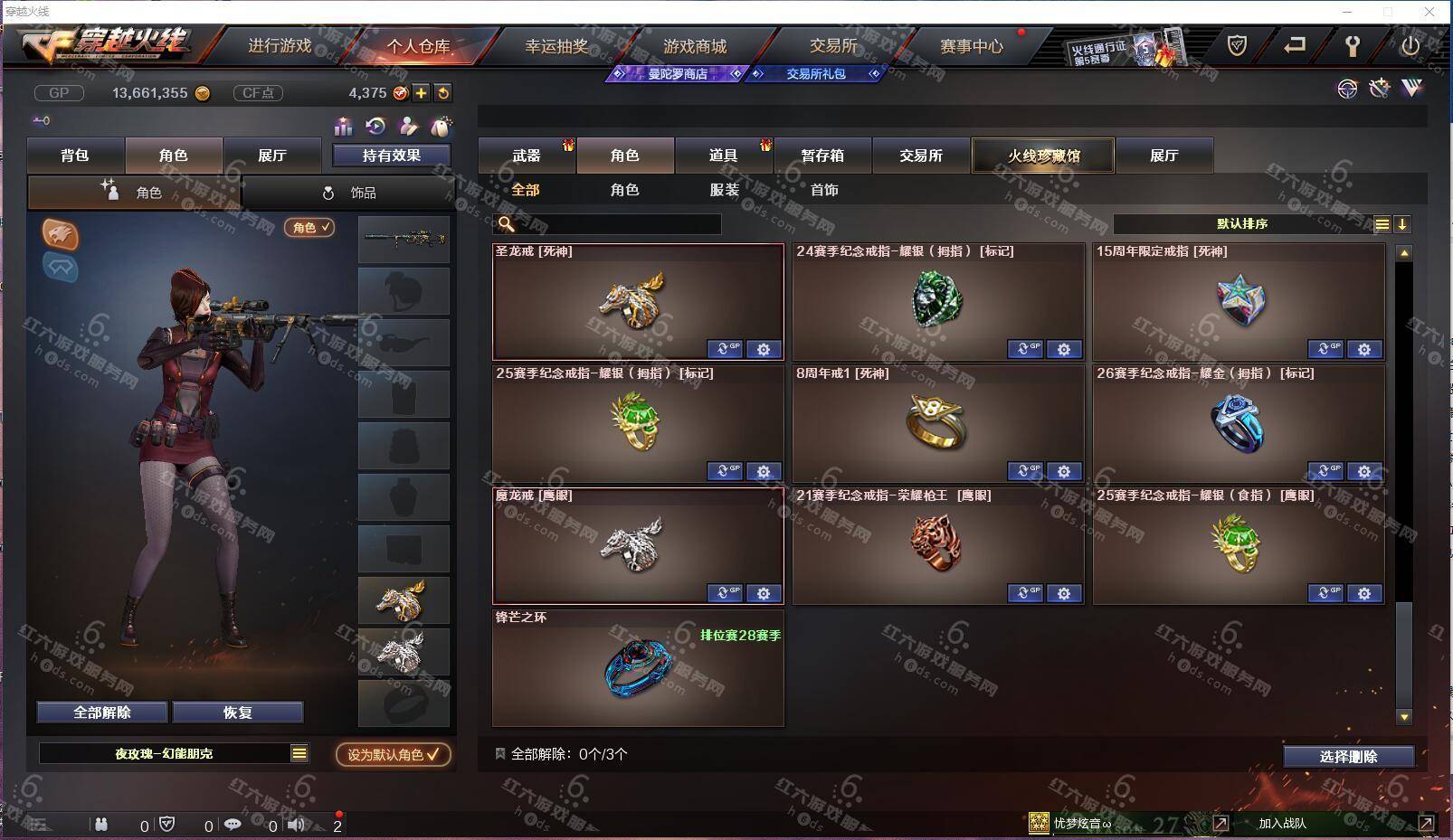This screenshot has height=840, width=1453.
Task: Click the sound speaker icon in status bar
Action: [297, 824]
